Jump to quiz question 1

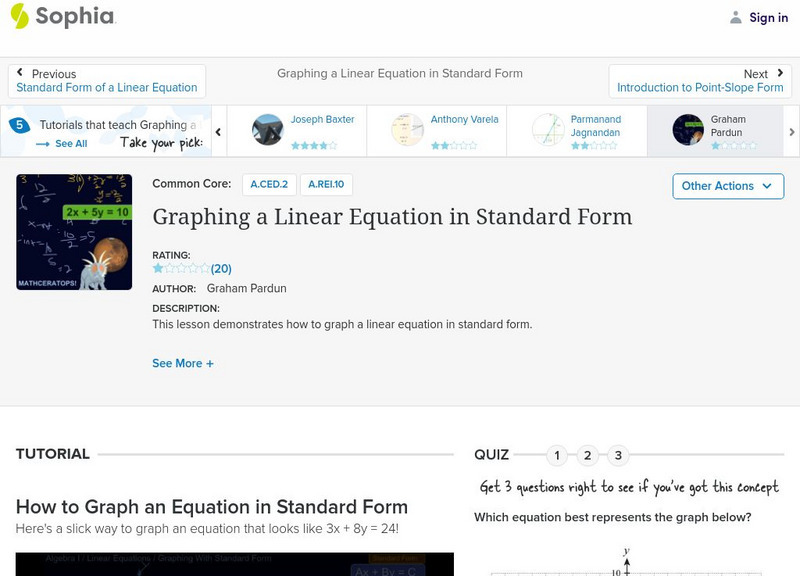[x=557, y=456]
